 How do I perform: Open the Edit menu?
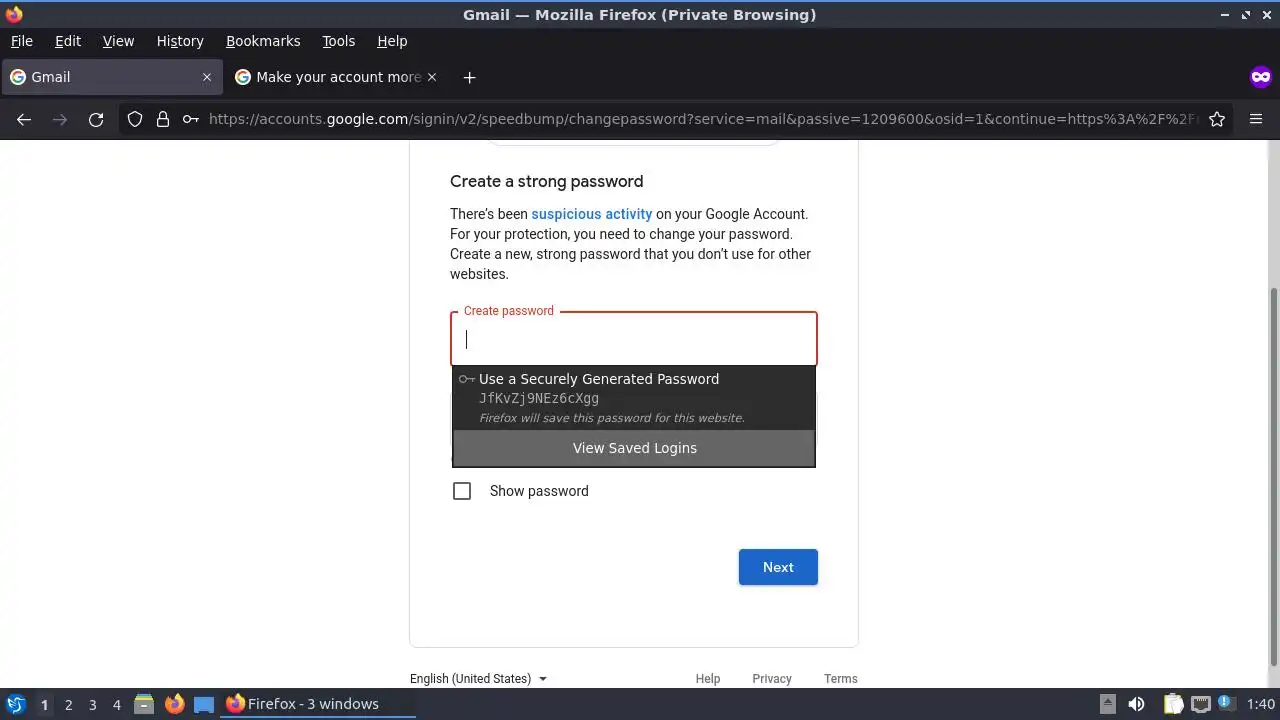68,41
